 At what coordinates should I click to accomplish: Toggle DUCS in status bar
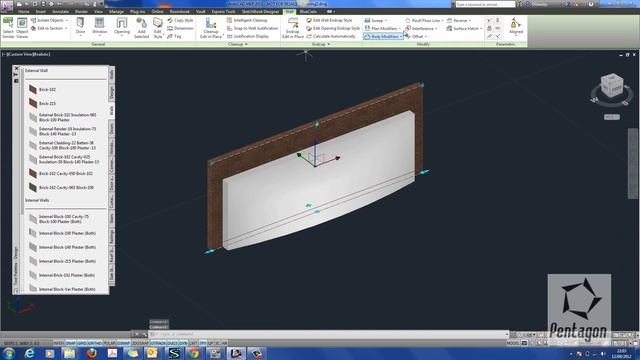pos(172,343)
